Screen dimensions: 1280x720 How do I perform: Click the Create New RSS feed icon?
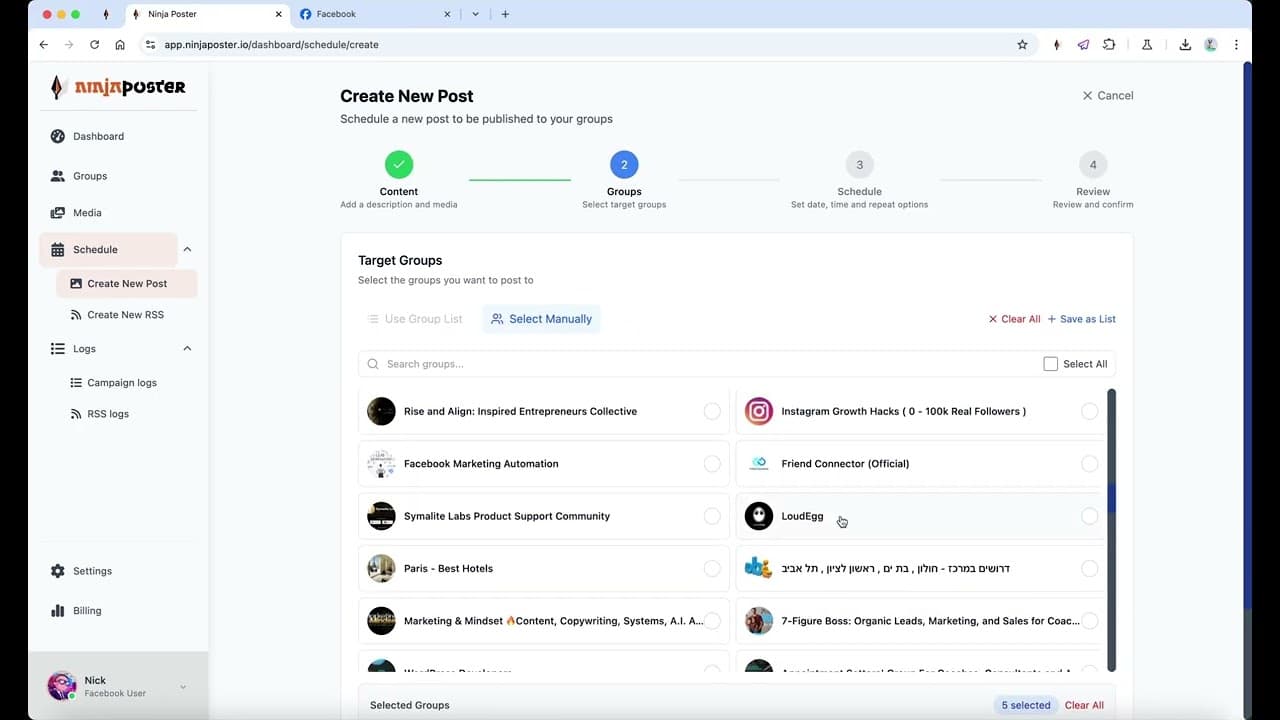76,315
